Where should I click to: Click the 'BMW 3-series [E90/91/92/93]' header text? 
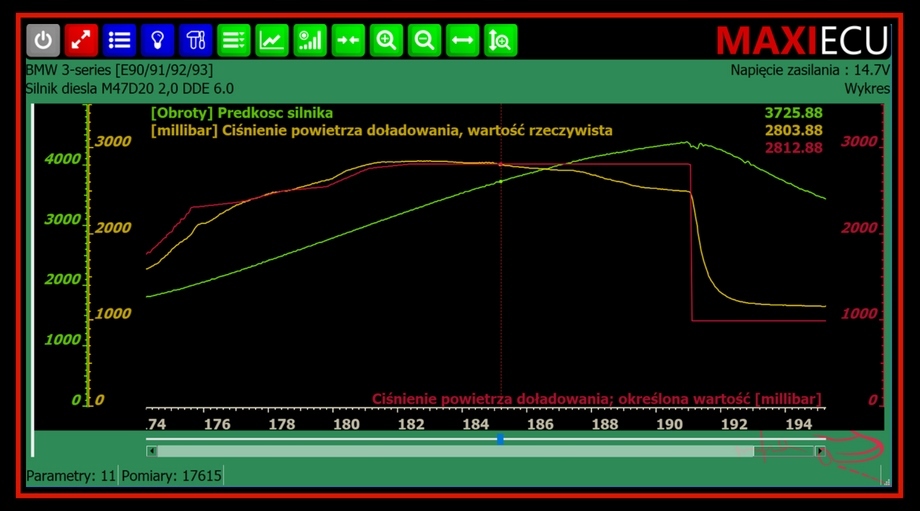pos(119,70)
